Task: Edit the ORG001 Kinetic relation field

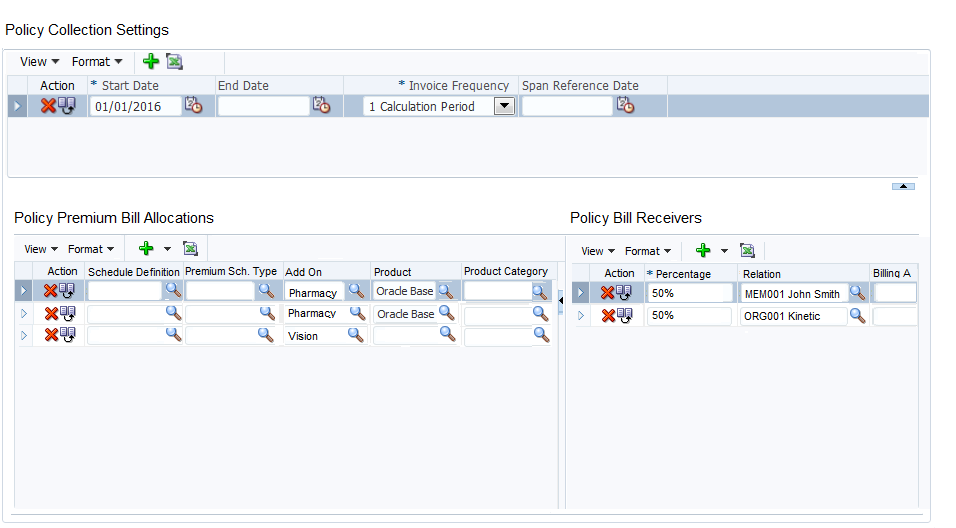Action: (794, 316)
